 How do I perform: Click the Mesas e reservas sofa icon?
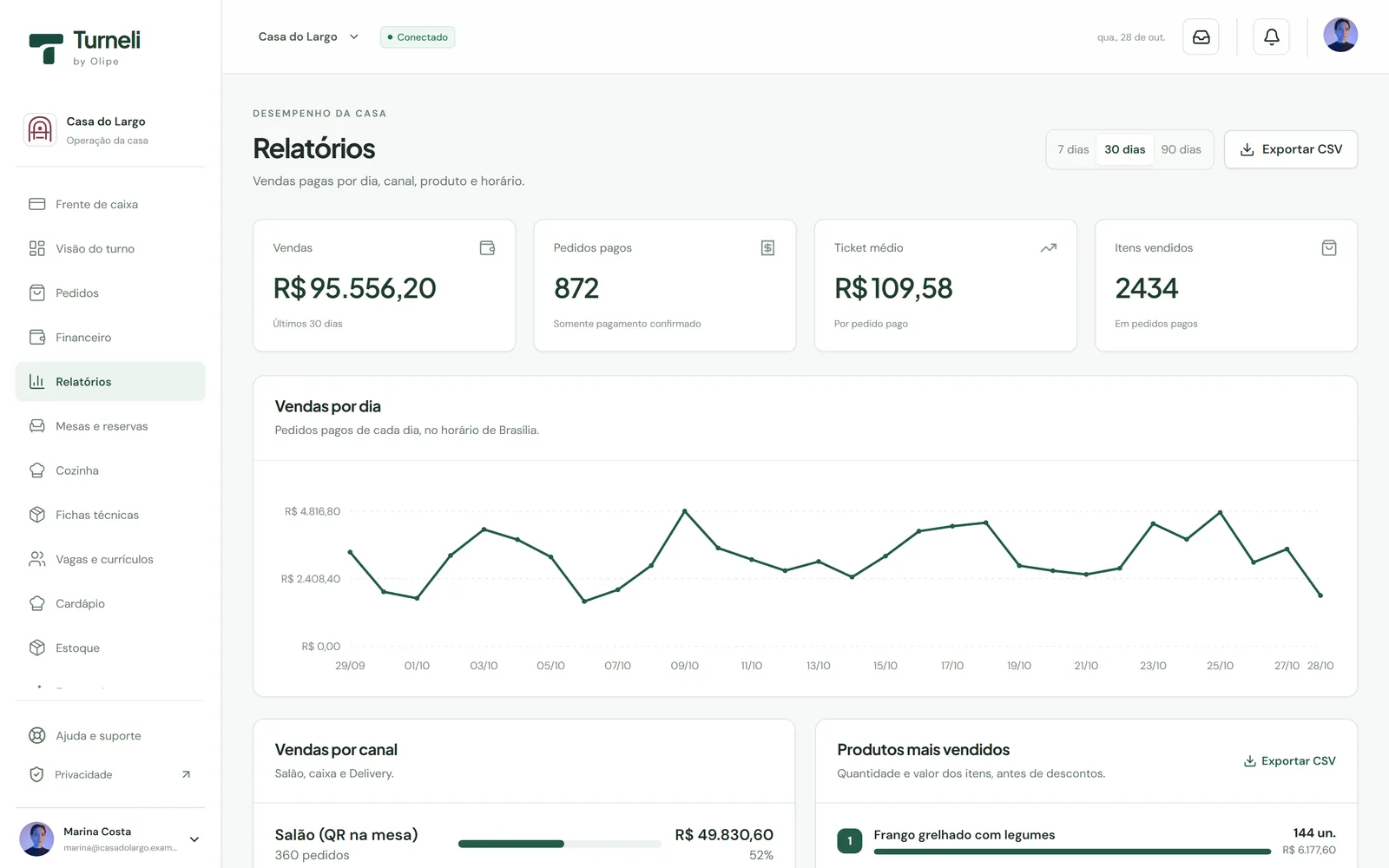coord(37,426)
